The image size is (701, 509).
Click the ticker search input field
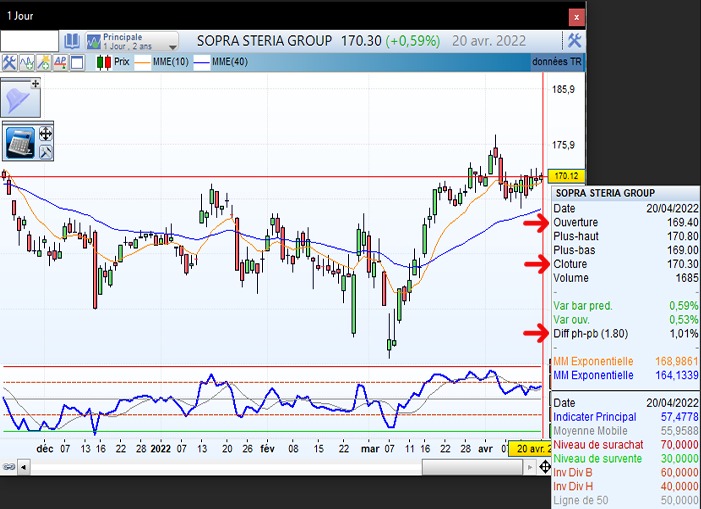30,41
